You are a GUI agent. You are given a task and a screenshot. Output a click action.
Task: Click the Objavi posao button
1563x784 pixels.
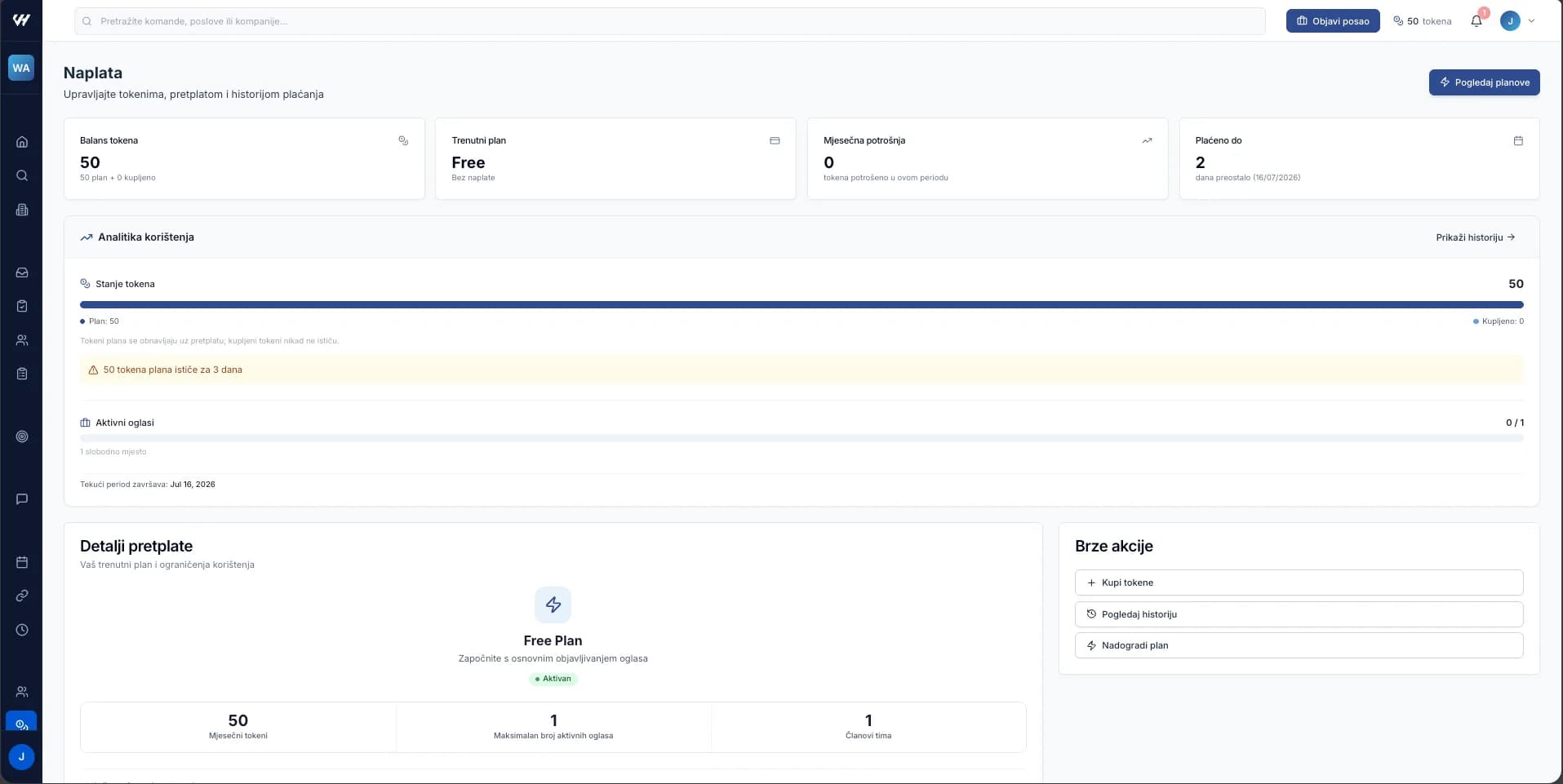(x=1333, y=21)
